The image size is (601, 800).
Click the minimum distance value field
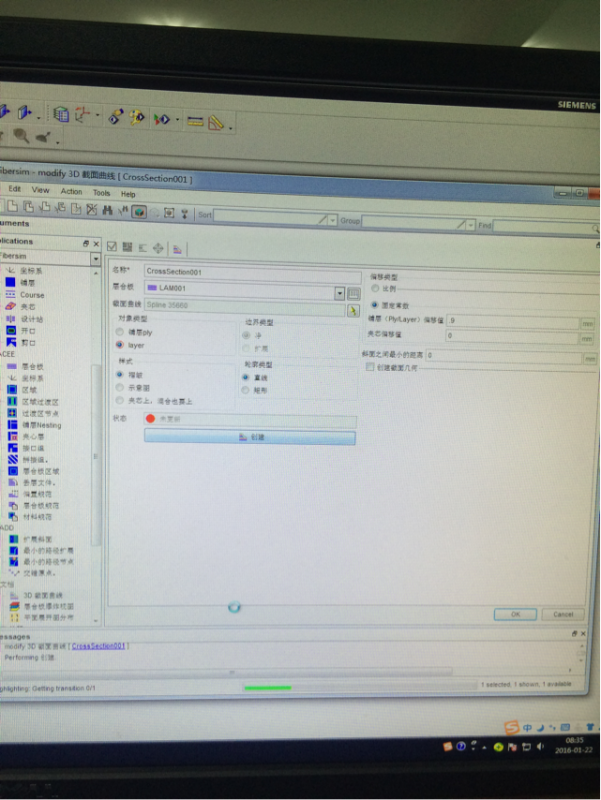(504, 356)
